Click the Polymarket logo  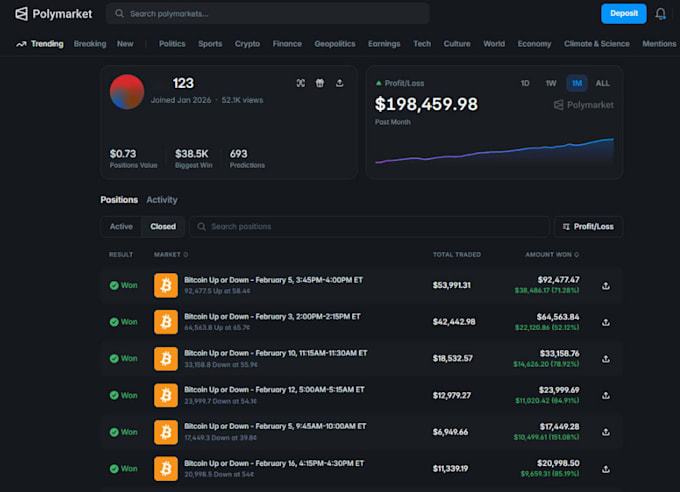click(x=53, y=14)
